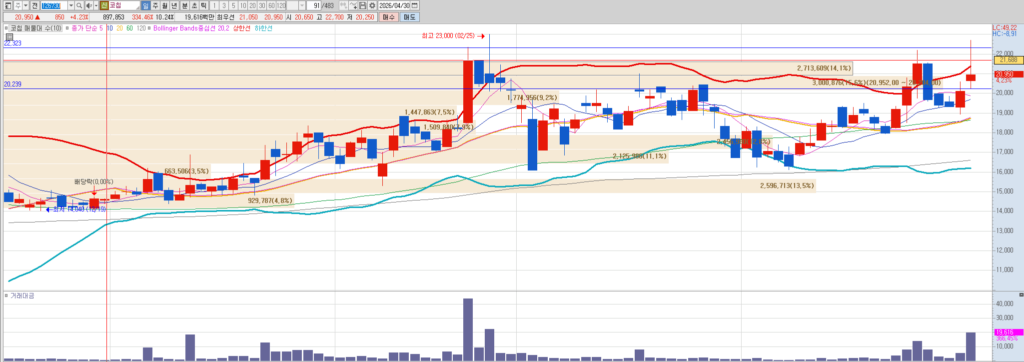Click the stock search magnifier icon
1024x362 pixels.
pyautogui.click(x=79, y=5)
